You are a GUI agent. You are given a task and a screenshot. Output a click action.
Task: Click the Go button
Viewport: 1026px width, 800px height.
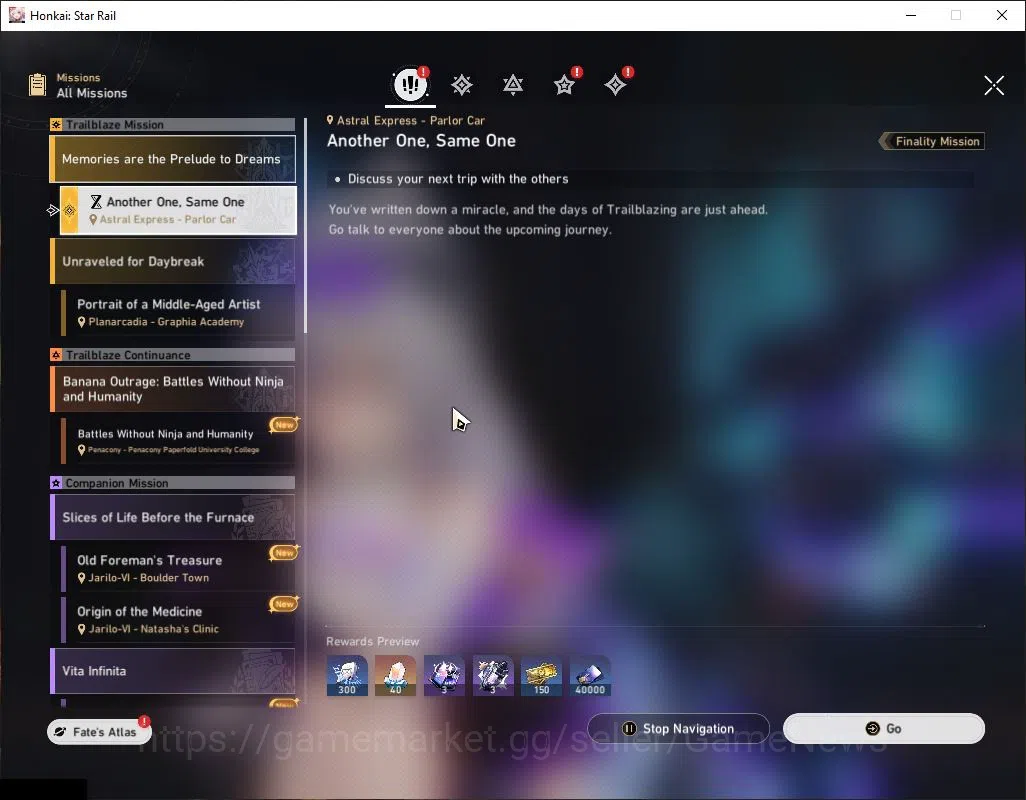point(883,728)
